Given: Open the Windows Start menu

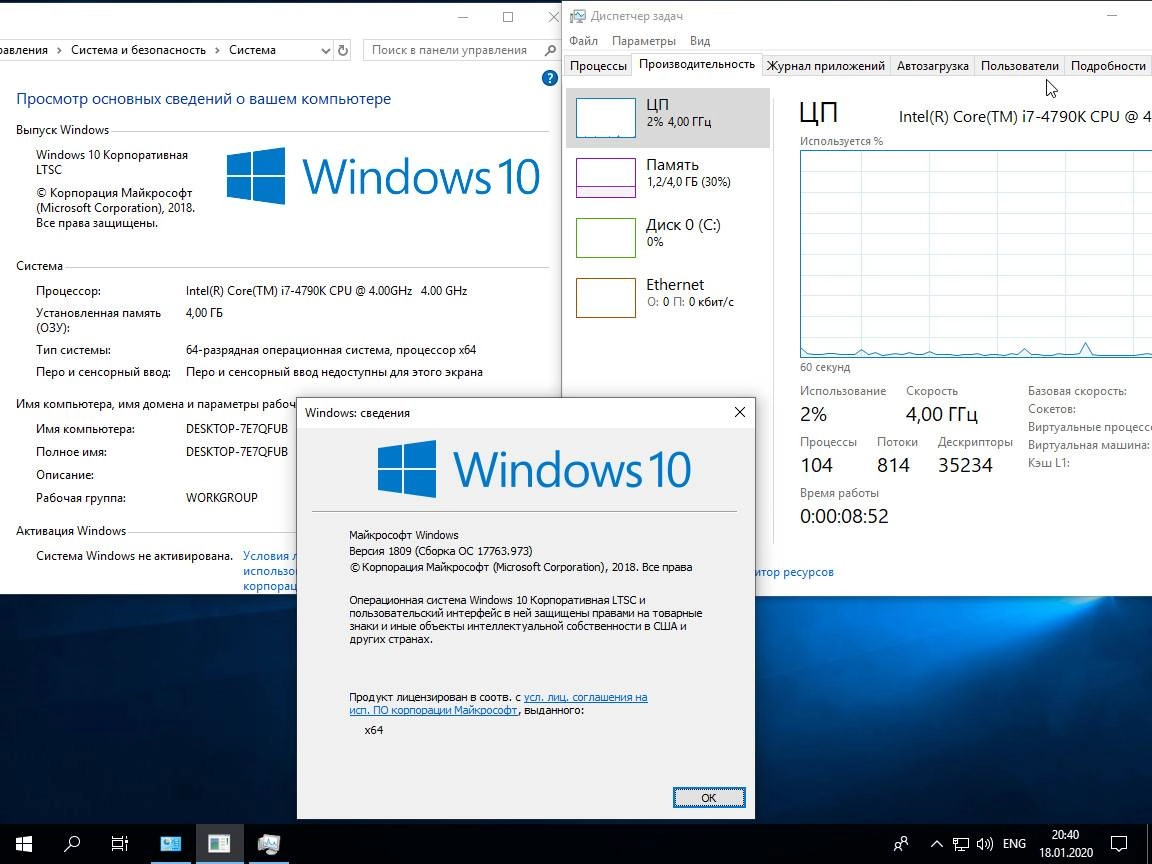Looking at the screenshot, I should point(24,843).
